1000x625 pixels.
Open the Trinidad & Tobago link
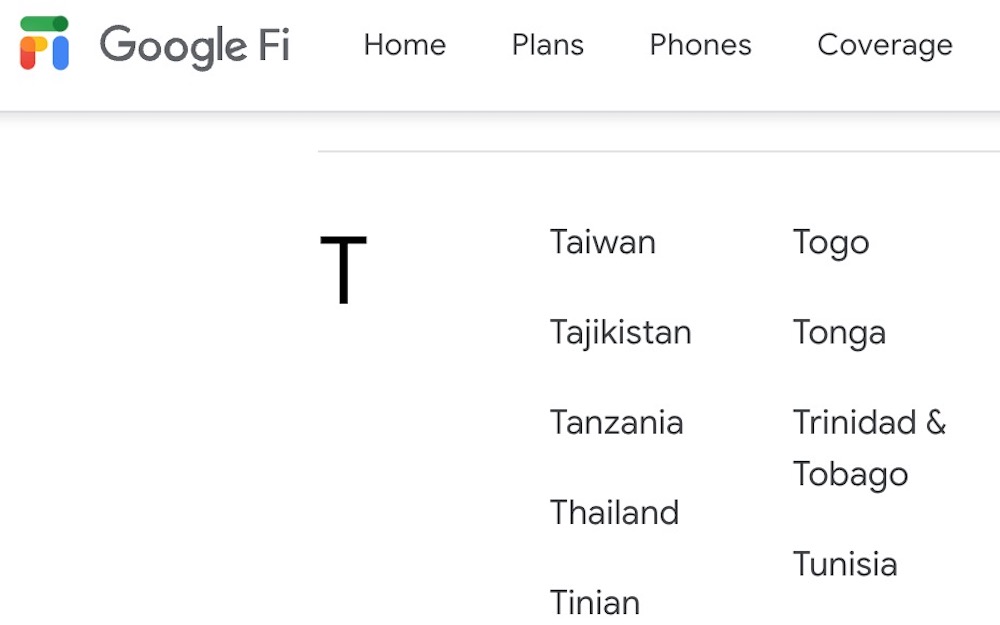868,447
